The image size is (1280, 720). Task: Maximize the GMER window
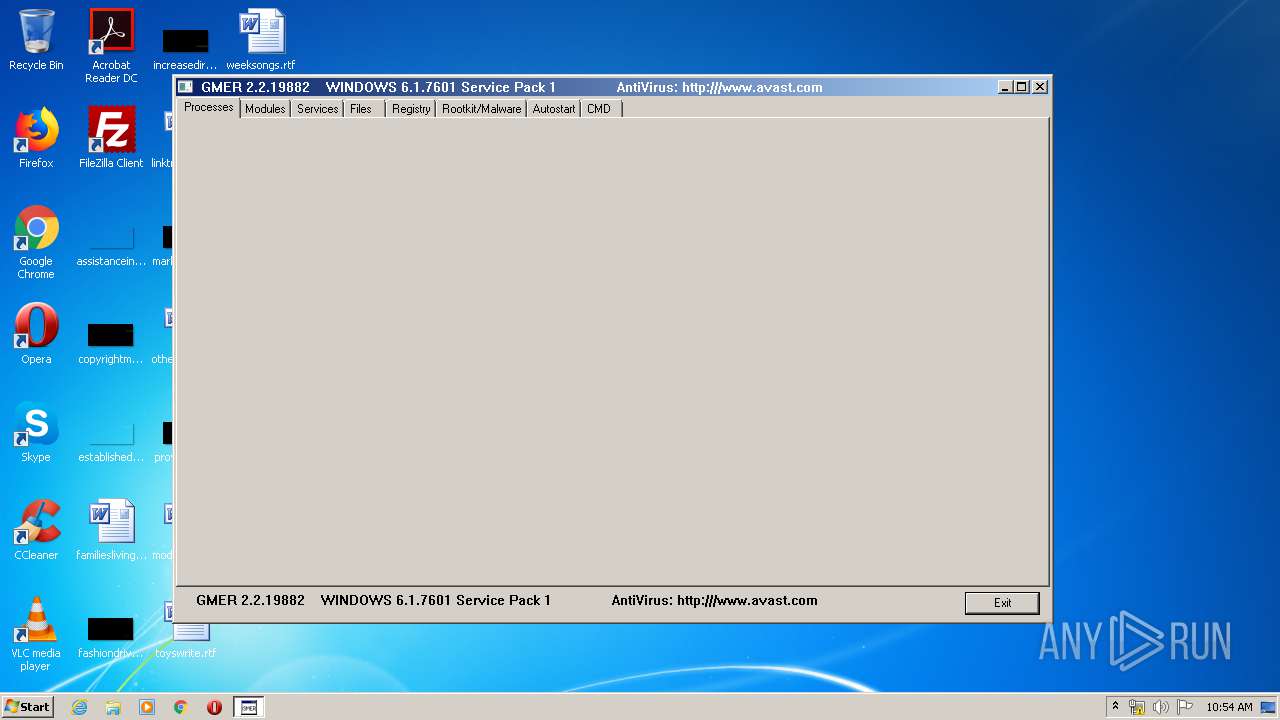pyautogui.click(x=1021, y=87)
